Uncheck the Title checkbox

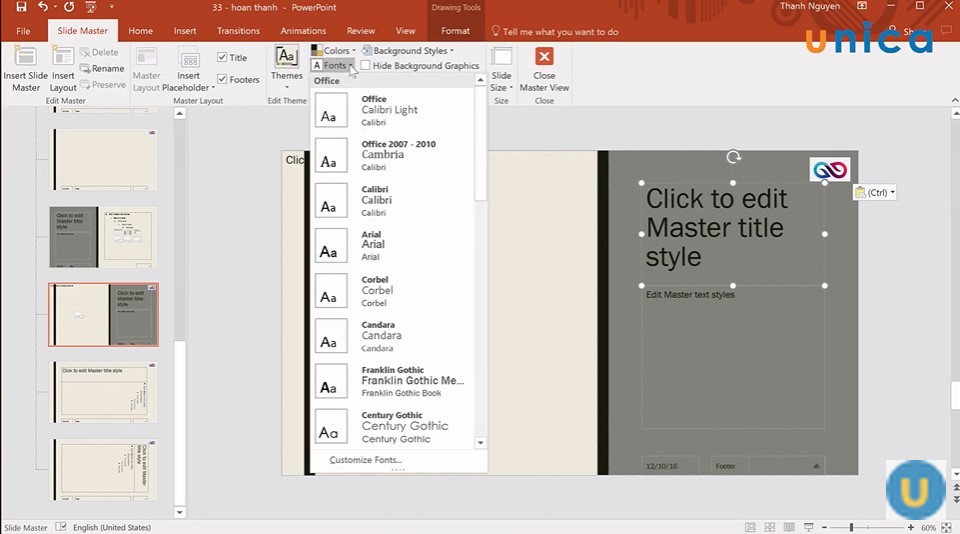point(223,58)
